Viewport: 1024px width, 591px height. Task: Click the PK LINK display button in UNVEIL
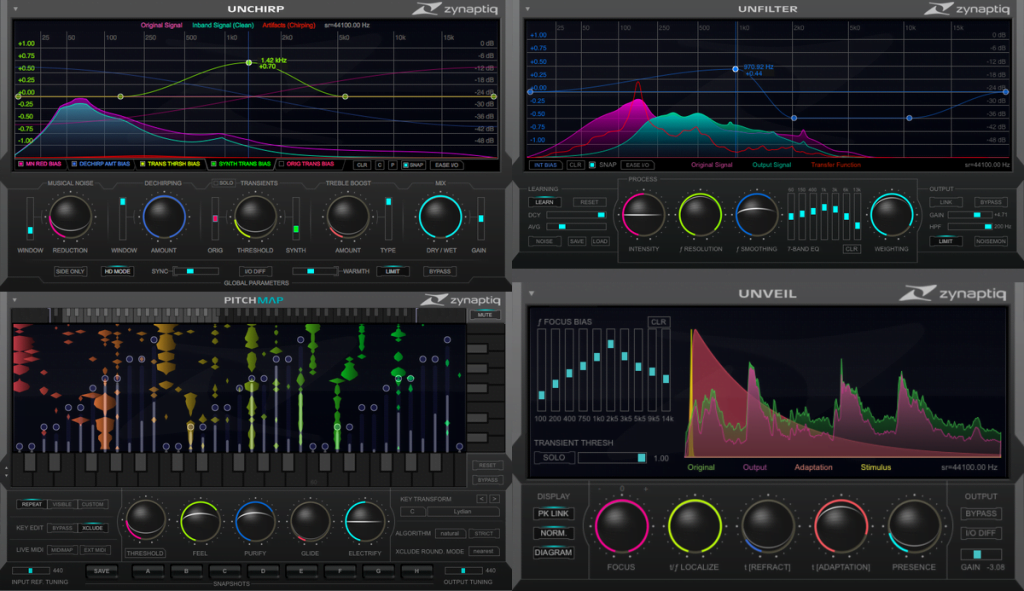[553, 513]
